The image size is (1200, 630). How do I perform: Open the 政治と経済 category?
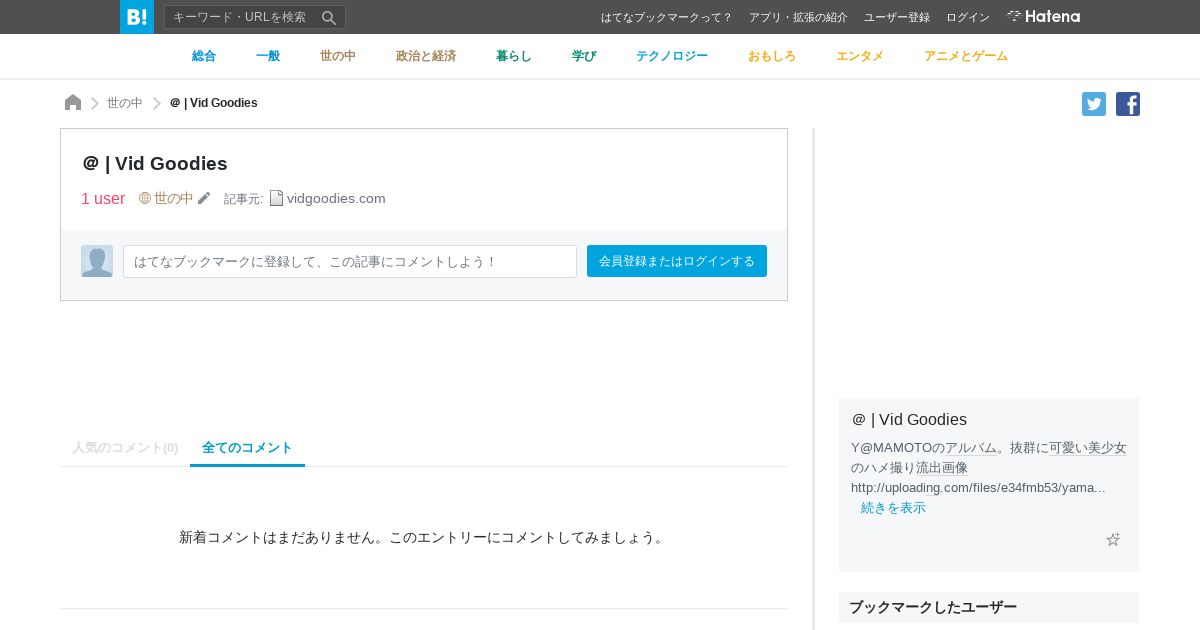(x=426, y=56)
